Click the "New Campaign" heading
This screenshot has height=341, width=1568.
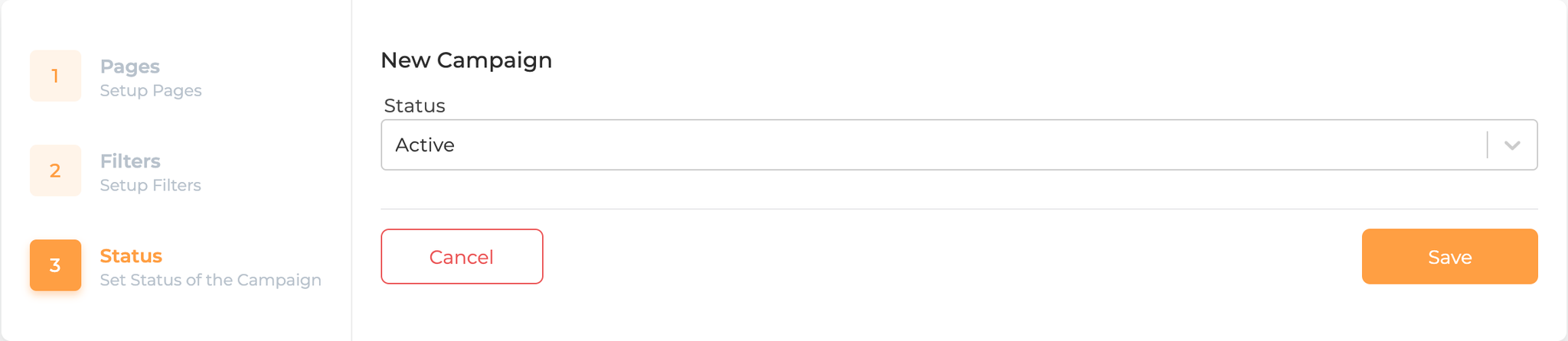466,60
